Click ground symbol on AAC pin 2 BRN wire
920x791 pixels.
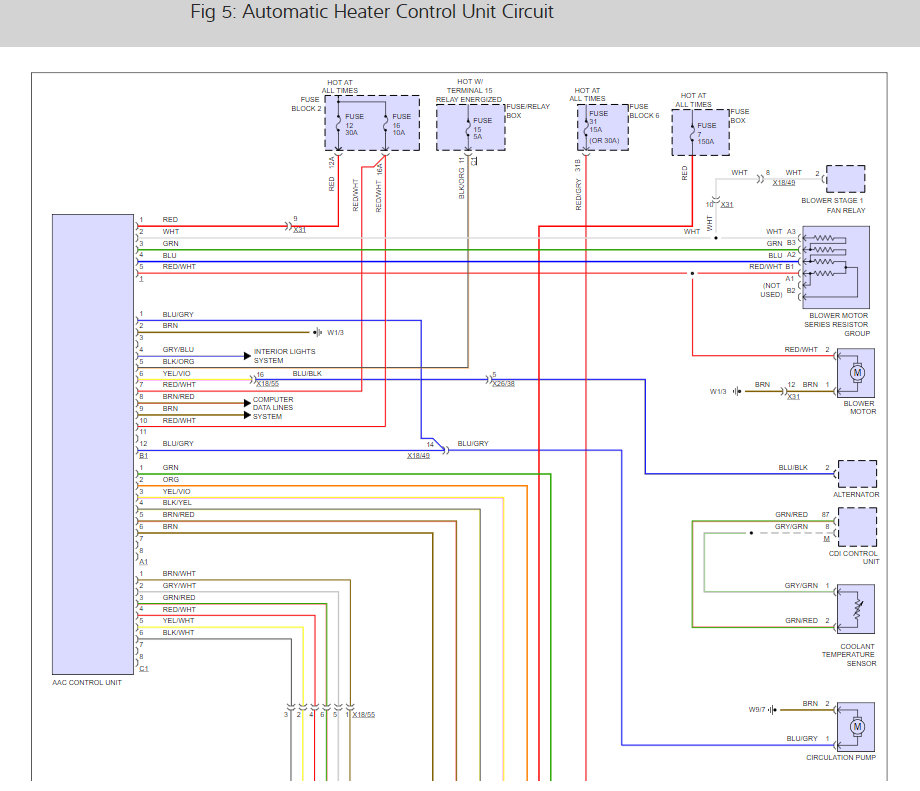pyautogui.click(x=317, y=333)
